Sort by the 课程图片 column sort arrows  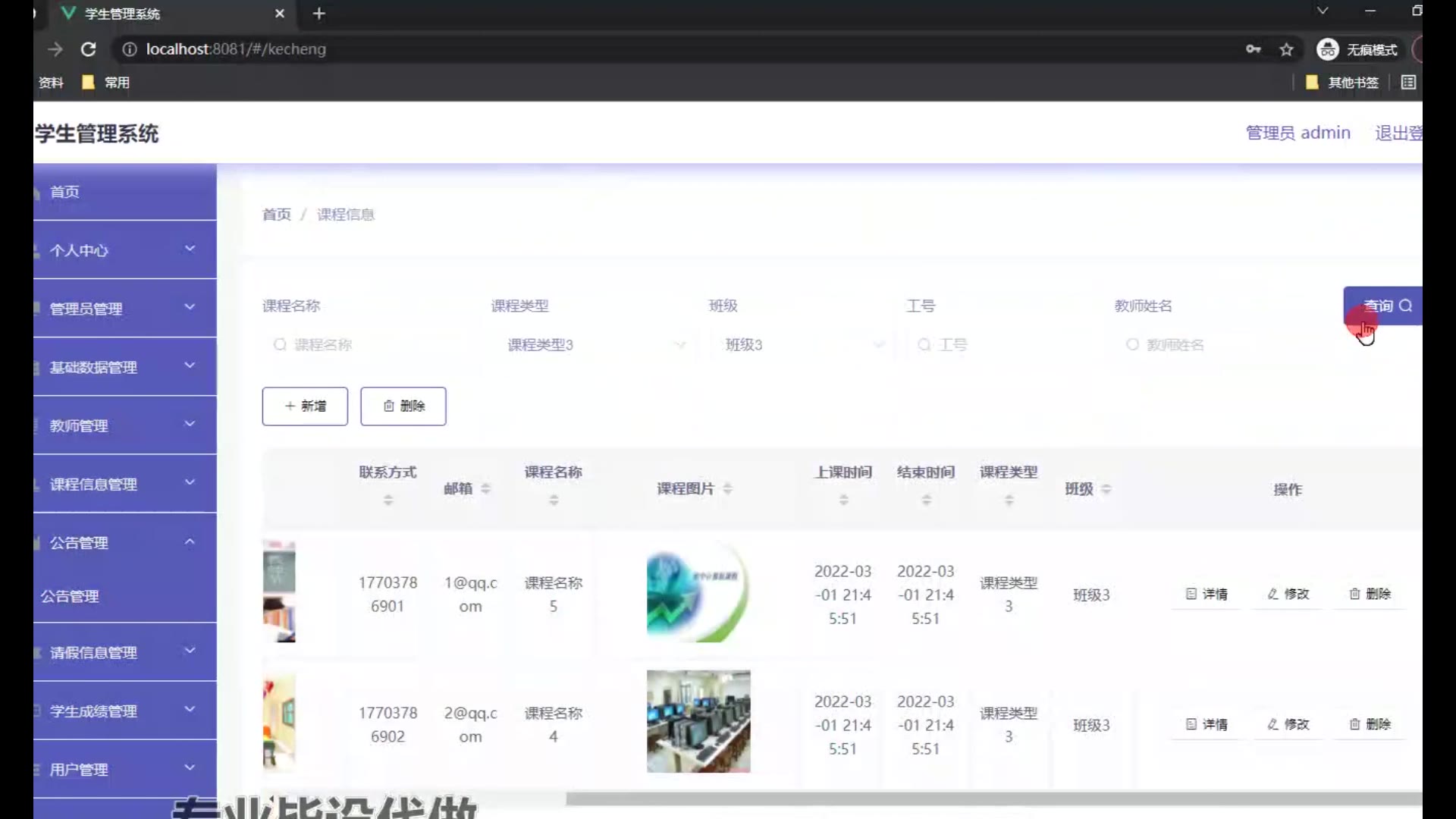coord(727,488)
